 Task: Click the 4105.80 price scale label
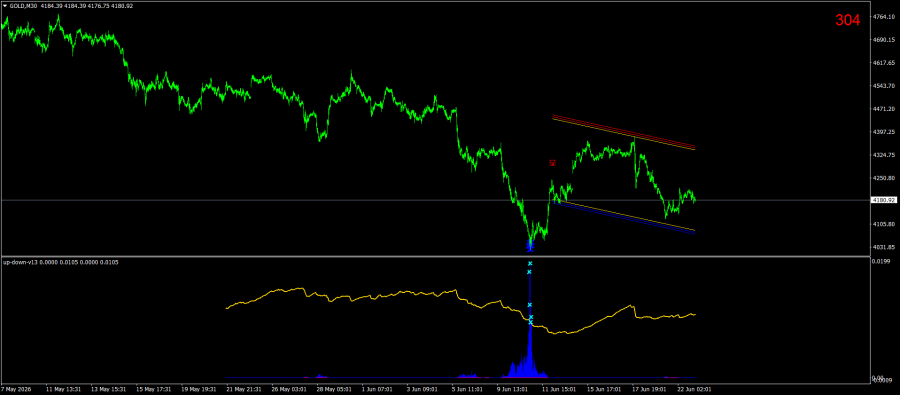tap(884, 224)
